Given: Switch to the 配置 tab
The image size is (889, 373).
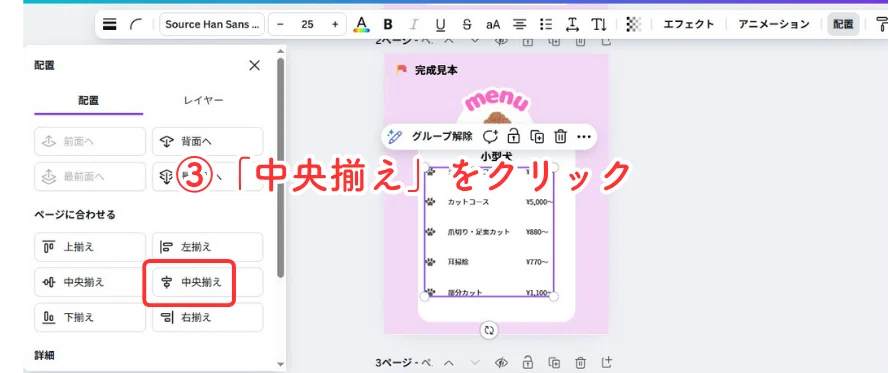Looking at the screenshot, I should [x=88, y=101].
